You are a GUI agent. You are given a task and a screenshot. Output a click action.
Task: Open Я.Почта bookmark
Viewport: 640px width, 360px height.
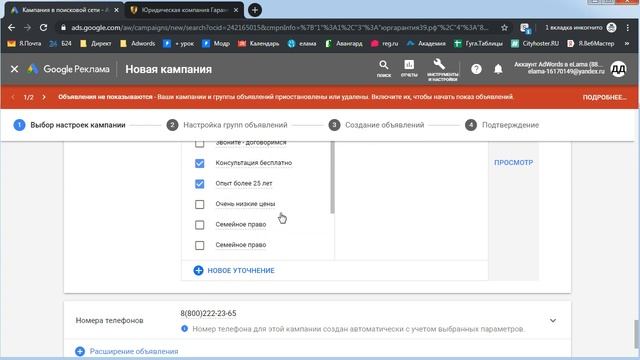coord(24,43)
